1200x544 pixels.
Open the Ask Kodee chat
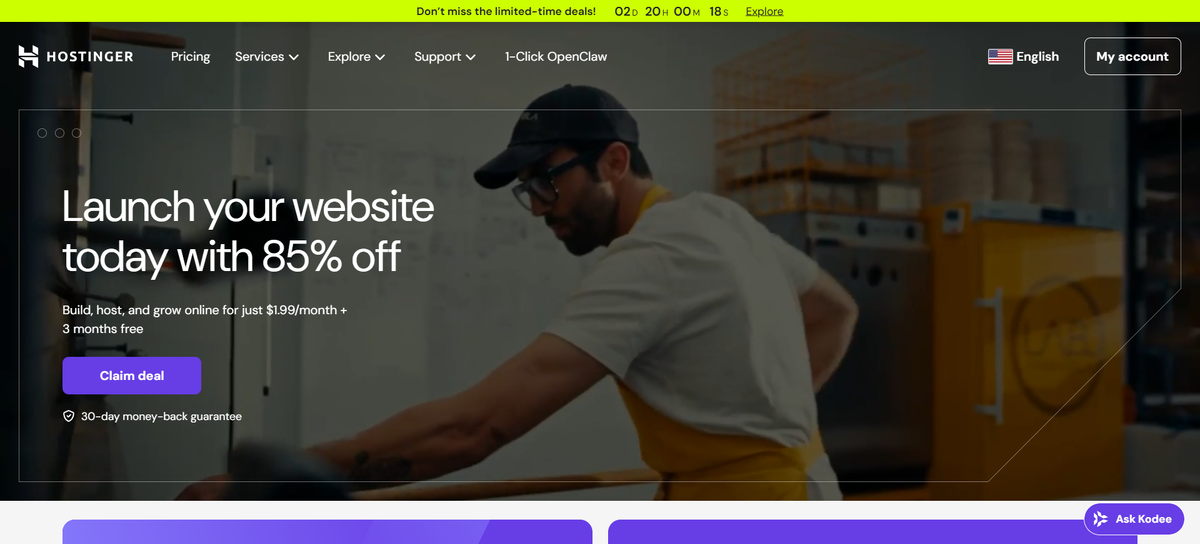click(1134, 519)
